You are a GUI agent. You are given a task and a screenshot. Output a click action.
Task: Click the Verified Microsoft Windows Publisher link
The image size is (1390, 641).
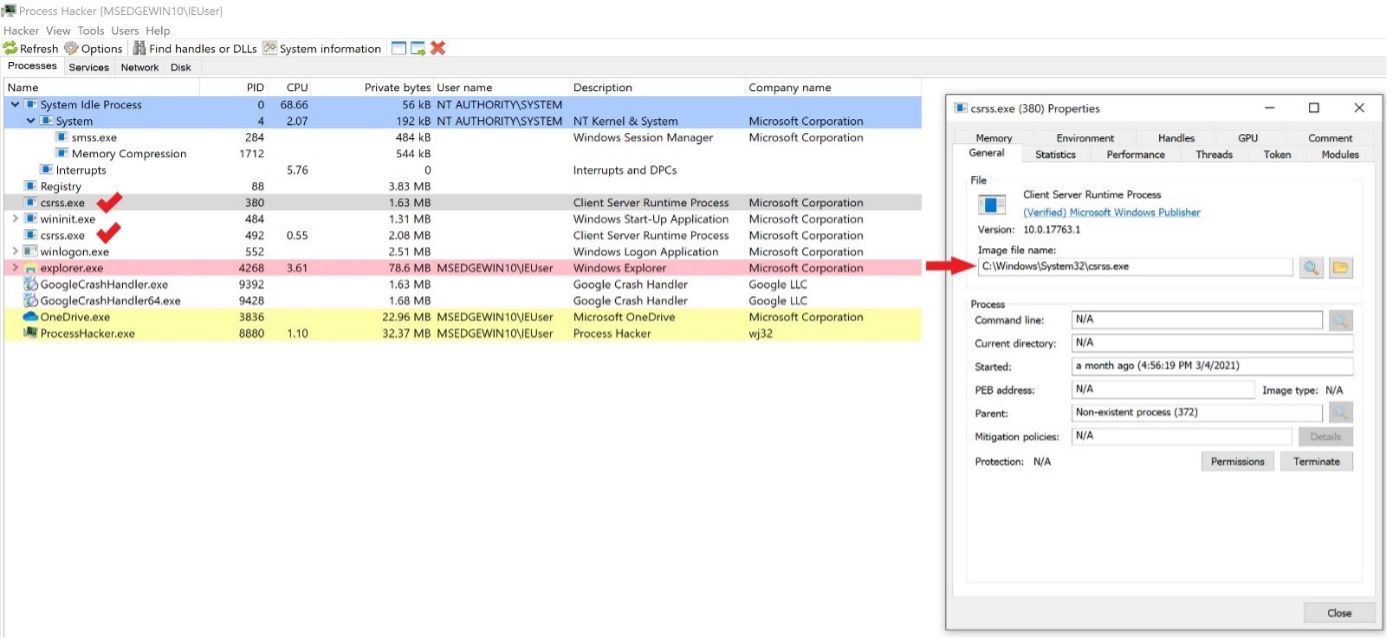click(1111, 212)
